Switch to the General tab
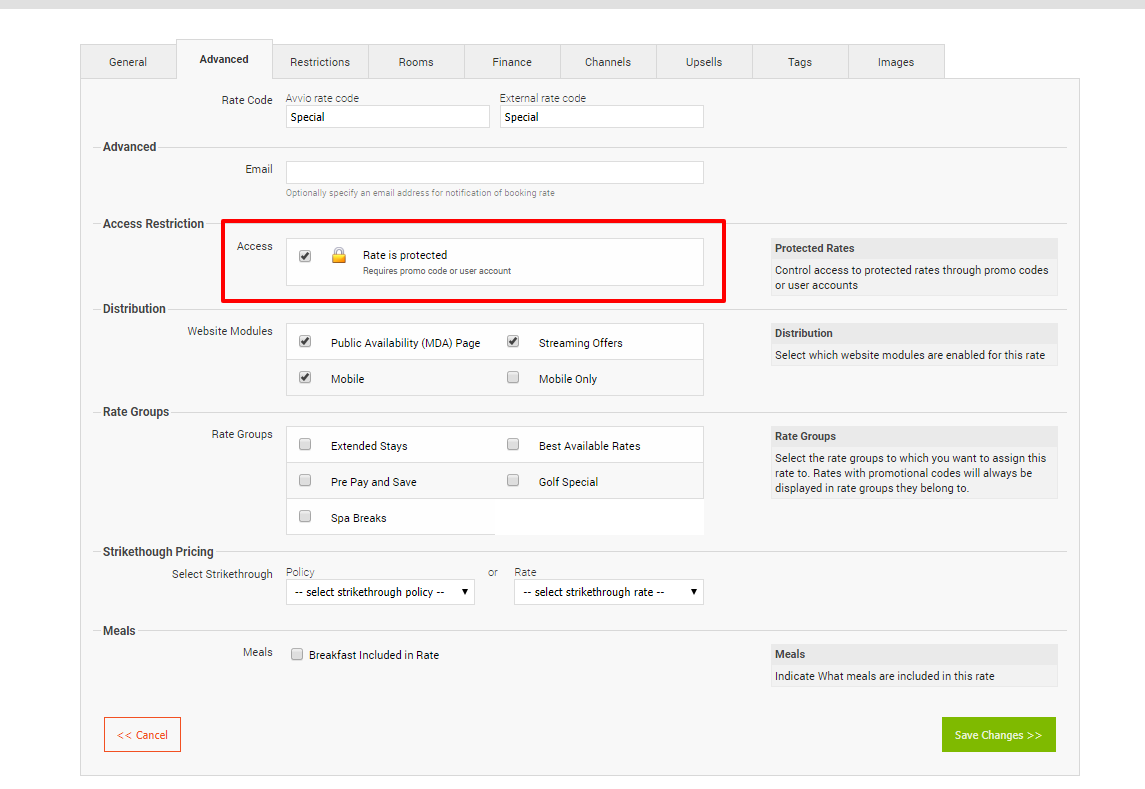Screen dimensions: 1145x789 [128, 62]
